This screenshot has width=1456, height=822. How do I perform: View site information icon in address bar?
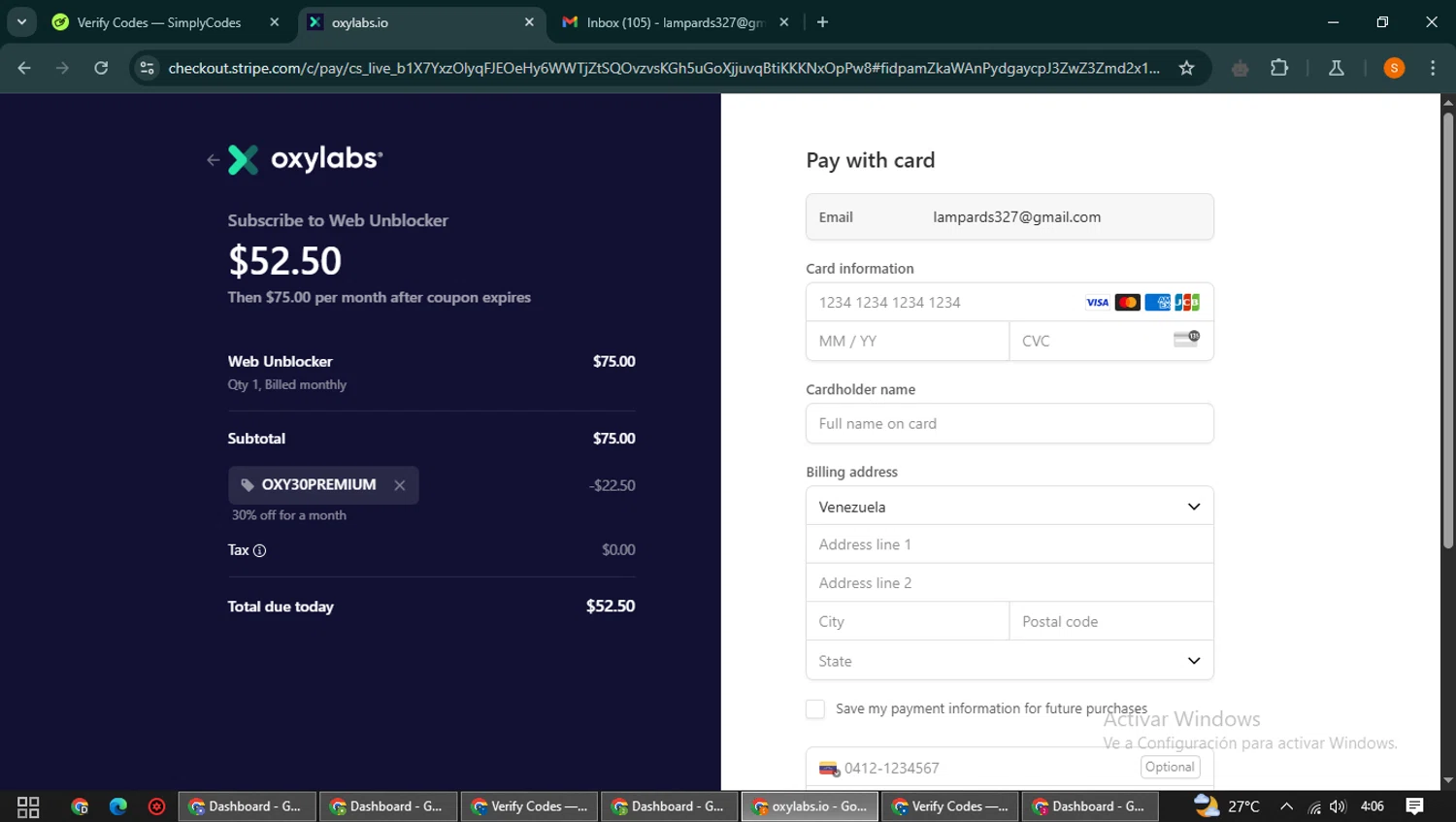(147, 68)
